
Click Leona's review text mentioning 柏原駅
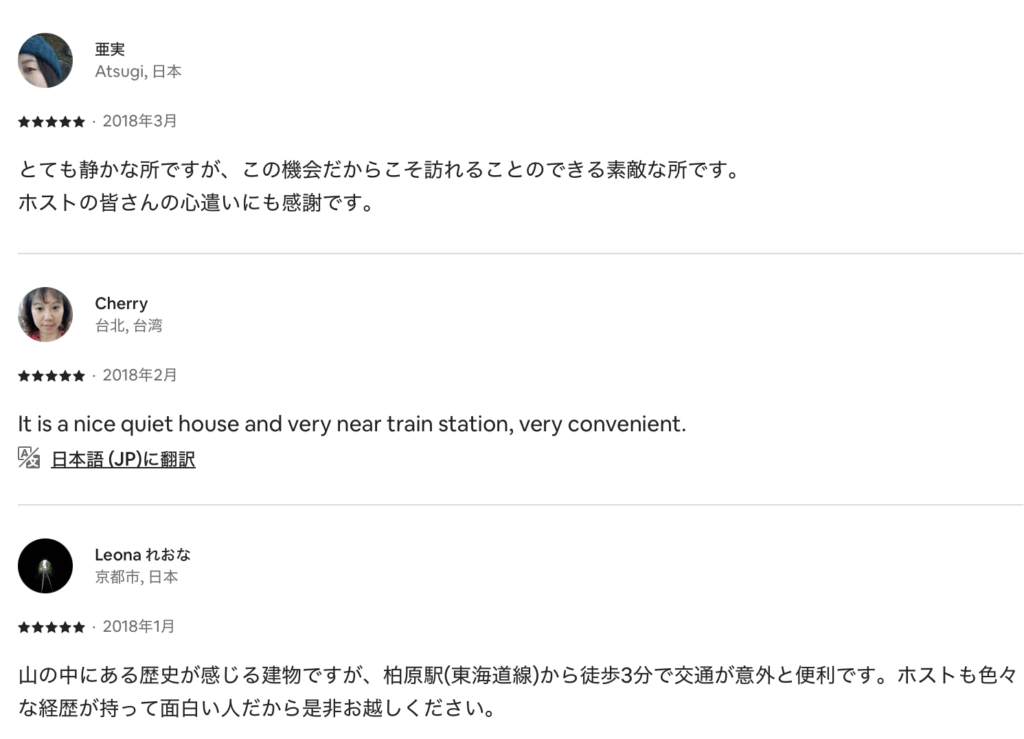coord(517,676)
